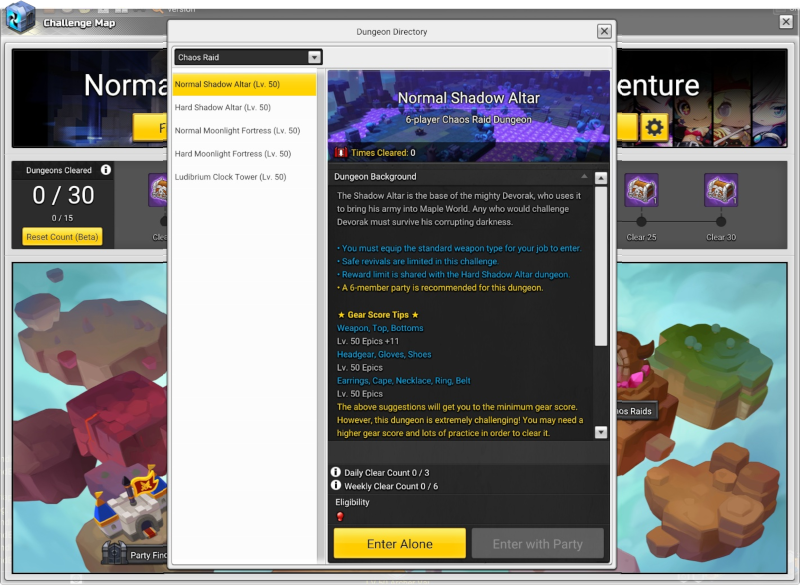Click the partially hidden reward chest at left
Viewport: 800px width, 585px height.
click(158, 190)
